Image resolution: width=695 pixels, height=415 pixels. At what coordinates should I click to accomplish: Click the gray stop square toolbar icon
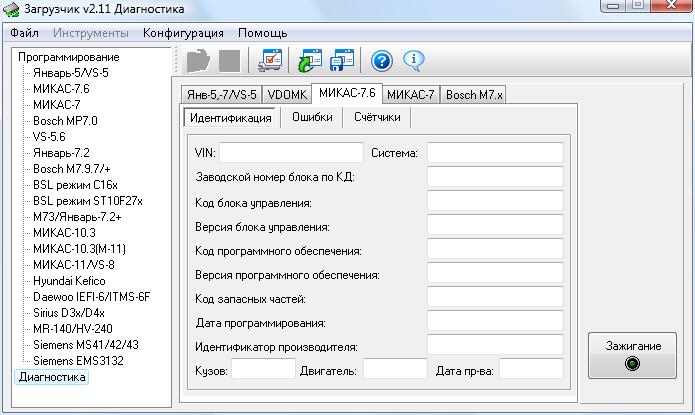click(230, 61)
